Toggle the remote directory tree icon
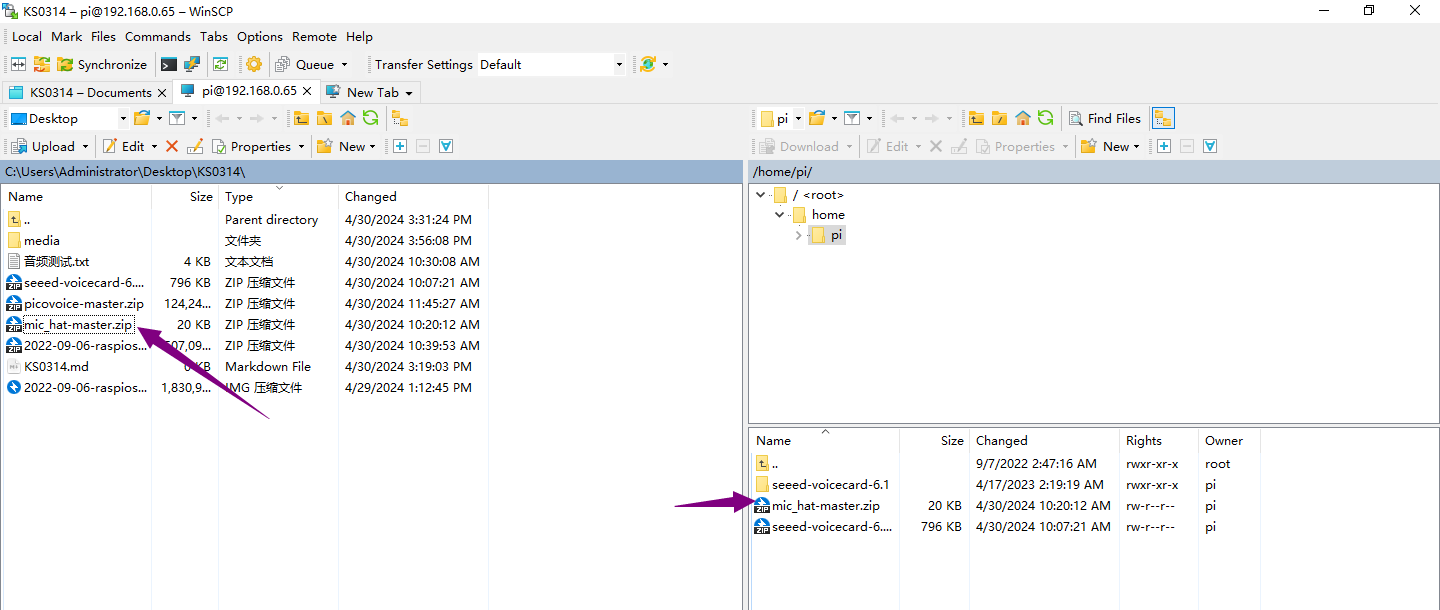 pos(1163,118)
